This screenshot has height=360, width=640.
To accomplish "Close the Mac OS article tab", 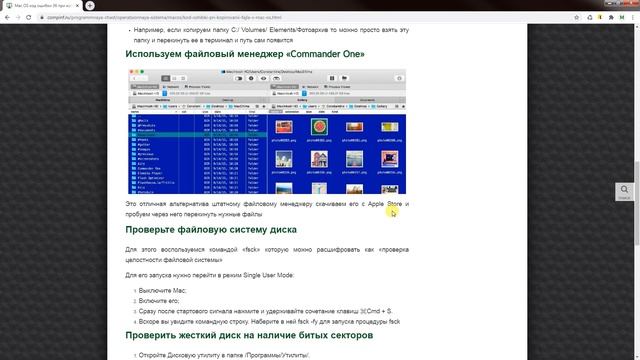I will [77, 6].
